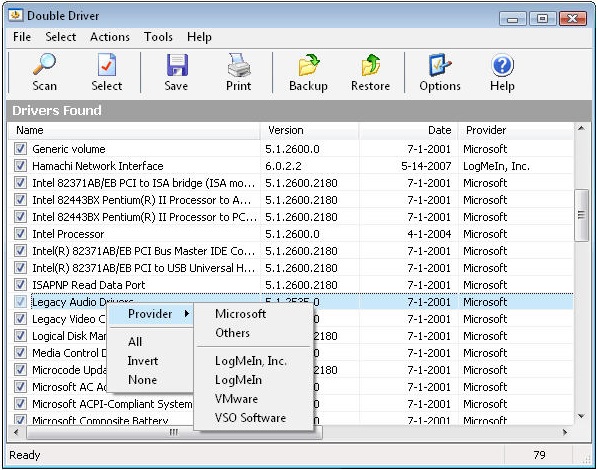This screenshot has height=470, width=598.
Task: Click the 5-14-2007 date cell
Action: click(426, 166)
